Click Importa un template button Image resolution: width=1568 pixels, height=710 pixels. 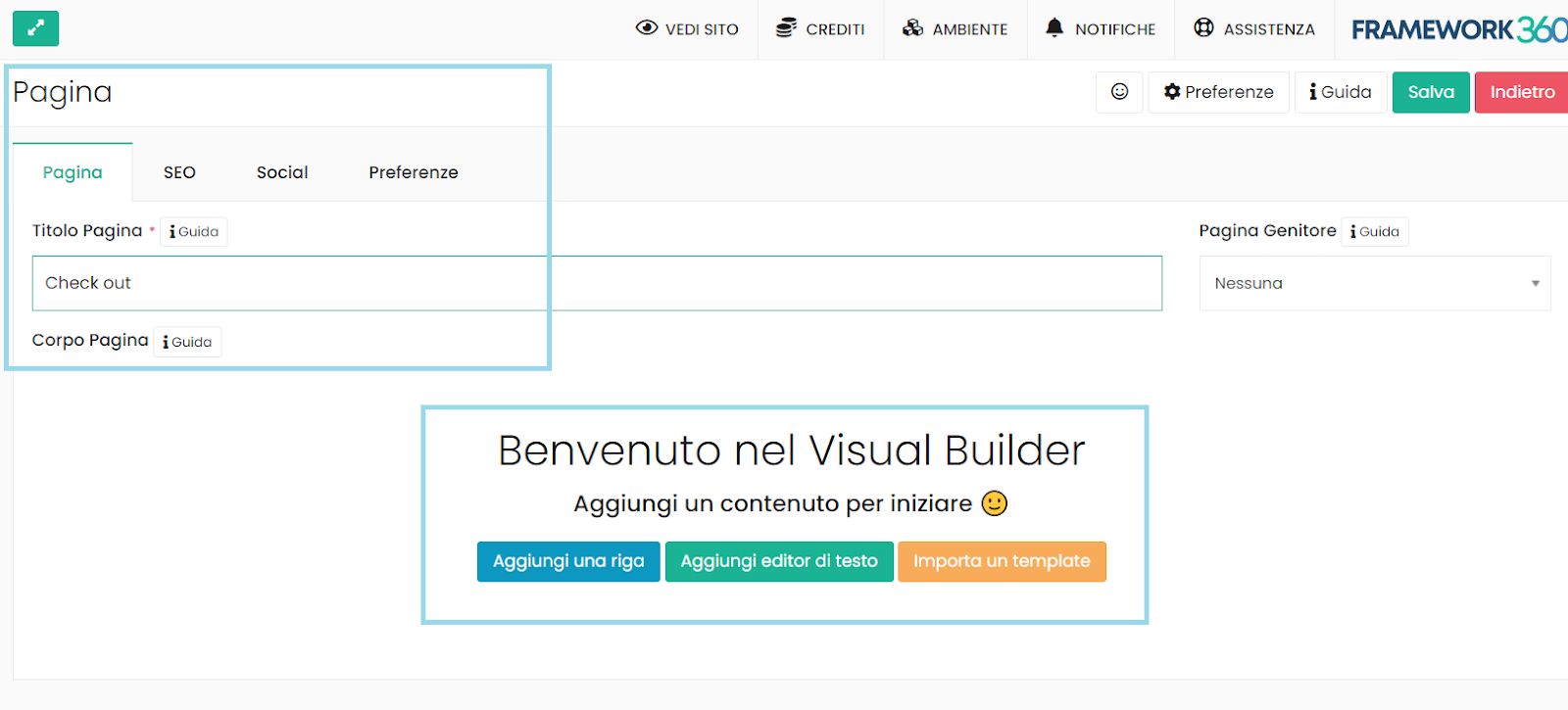coord(1002,561)
